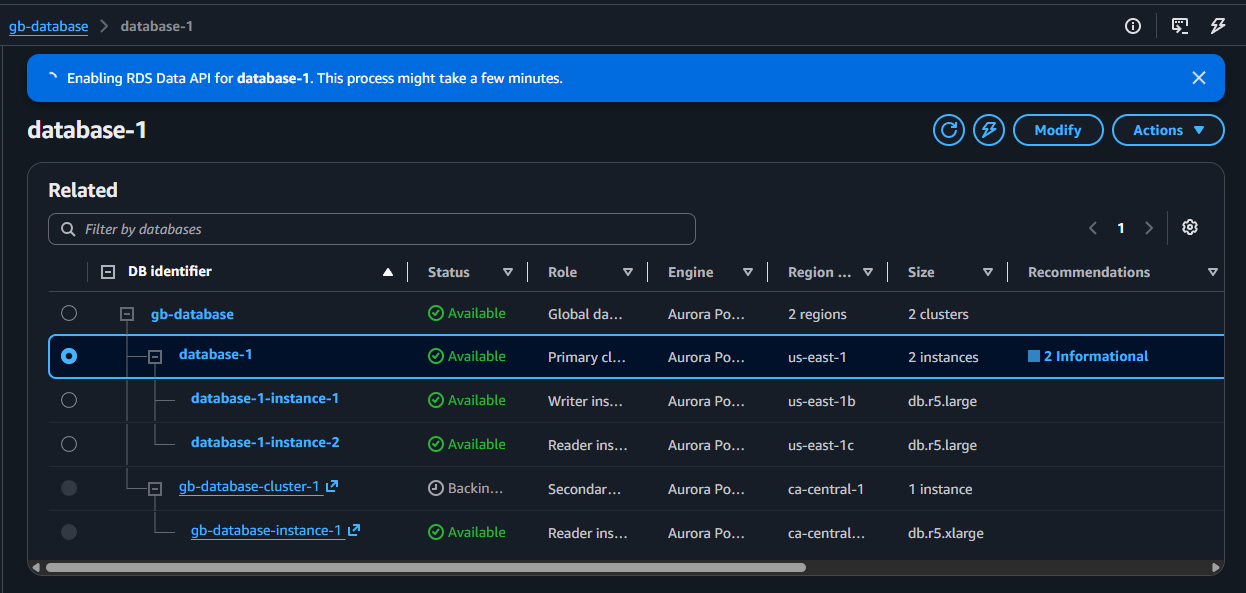Click the Available status of gb-database
The height and width of the screenshot is (593, 1246).
(467, 313)
